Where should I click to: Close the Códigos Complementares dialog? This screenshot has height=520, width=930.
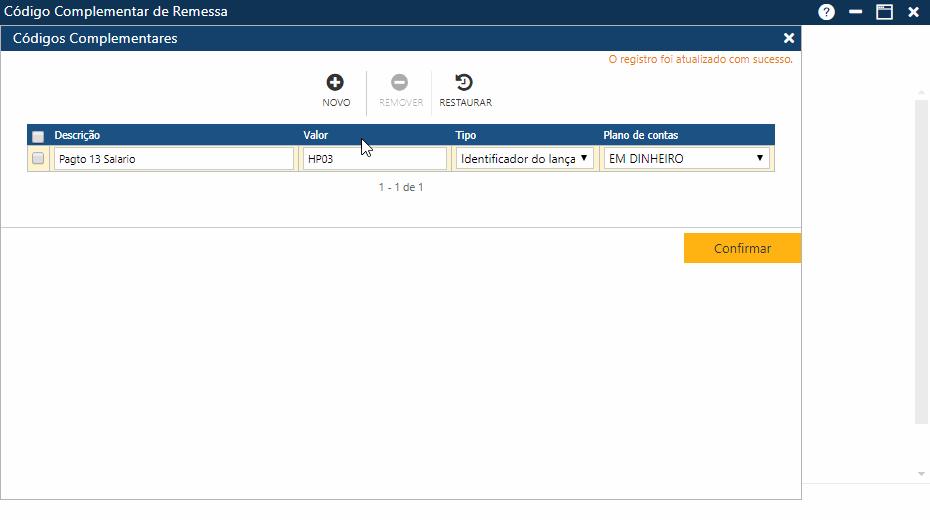[788, 38]
